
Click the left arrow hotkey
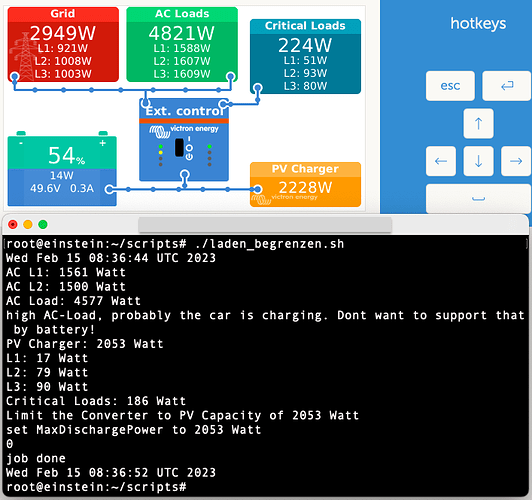pos(441,161)
